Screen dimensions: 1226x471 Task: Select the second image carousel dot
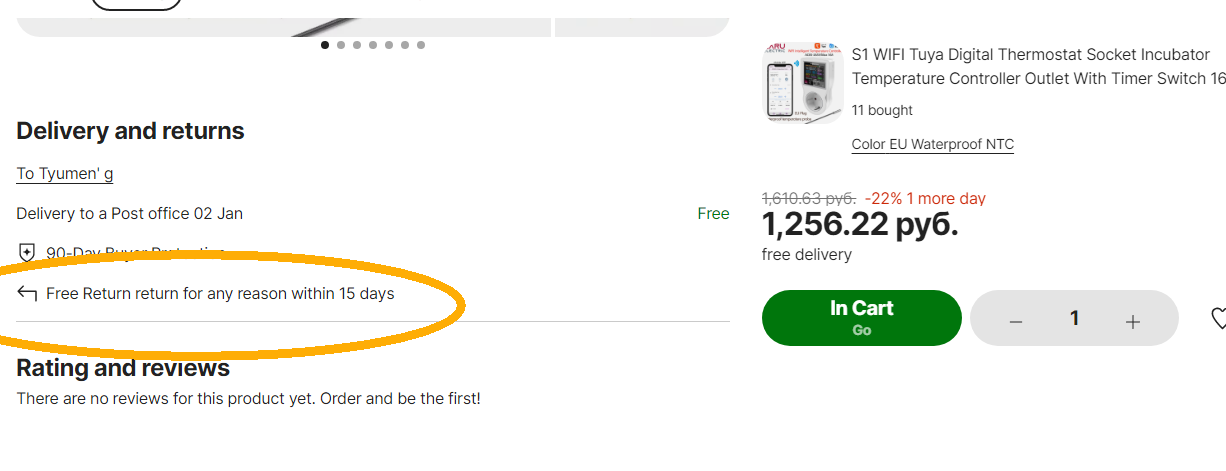342,45
